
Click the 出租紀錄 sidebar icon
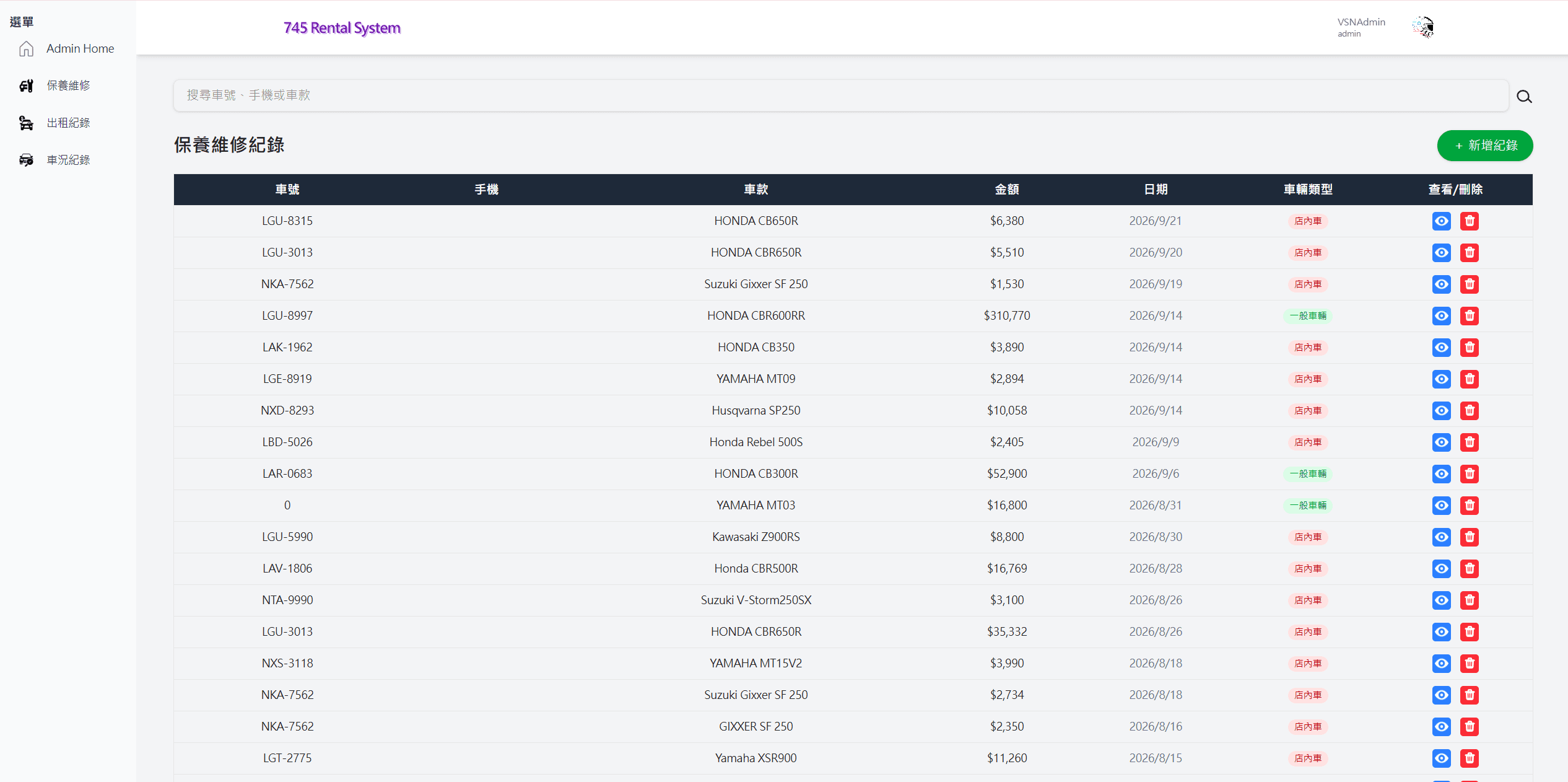(26, 123)
